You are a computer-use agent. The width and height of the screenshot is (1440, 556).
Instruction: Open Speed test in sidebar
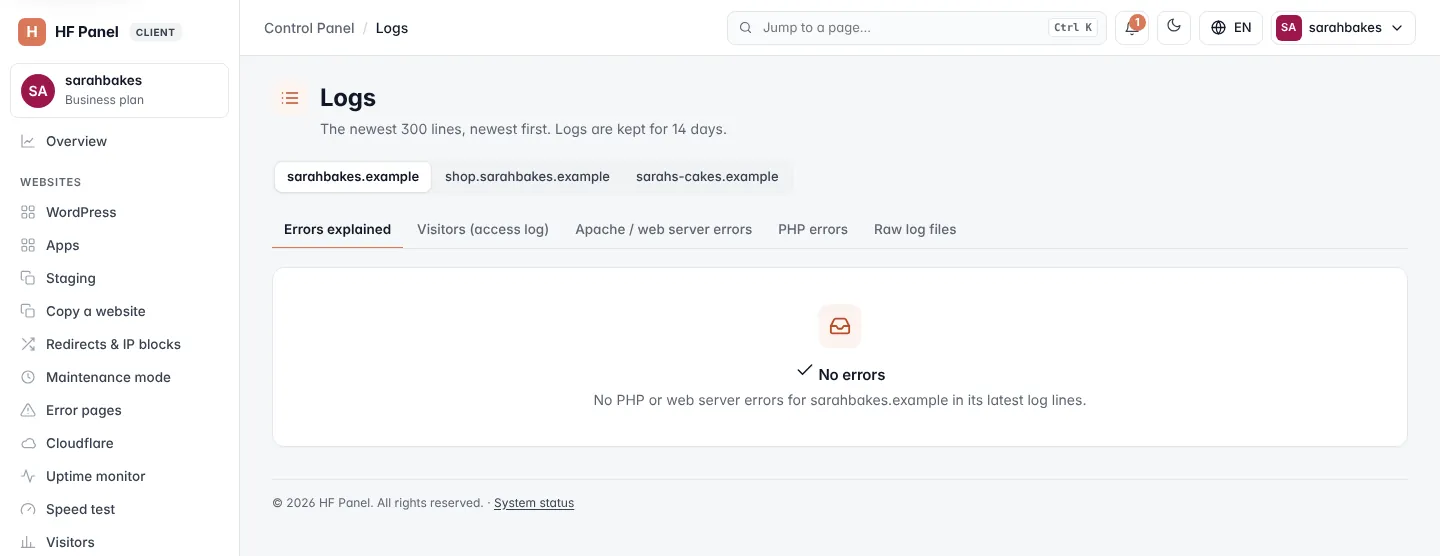point(120,509)
